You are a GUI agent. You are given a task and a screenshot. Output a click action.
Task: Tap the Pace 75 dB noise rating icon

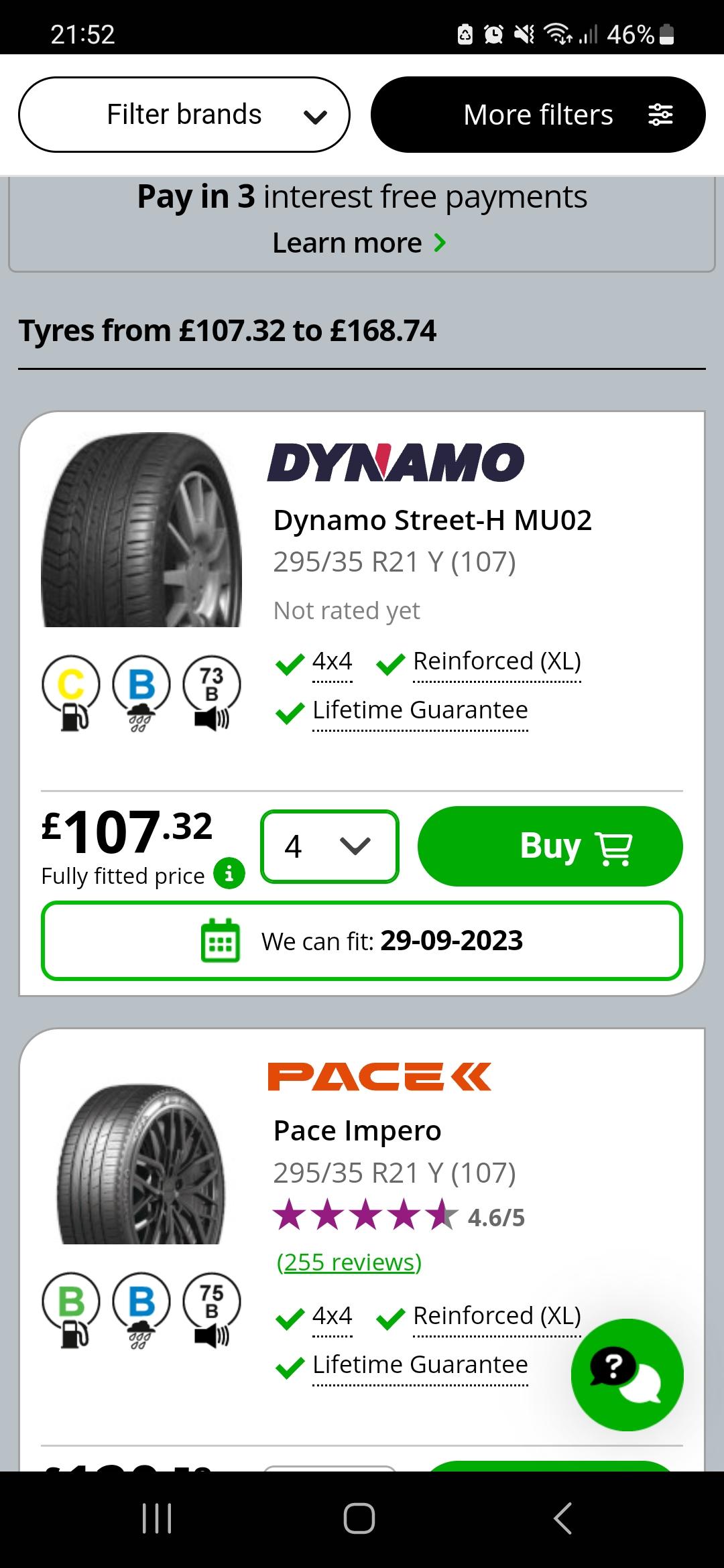coord(211,1311)
